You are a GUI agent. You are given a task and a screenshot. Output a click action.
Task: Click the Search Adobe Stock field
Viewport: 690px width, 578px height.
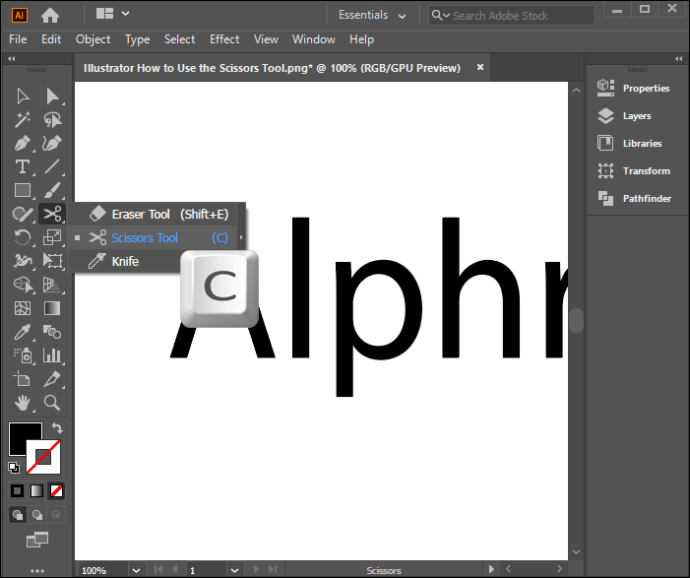(x=511, y=15)
